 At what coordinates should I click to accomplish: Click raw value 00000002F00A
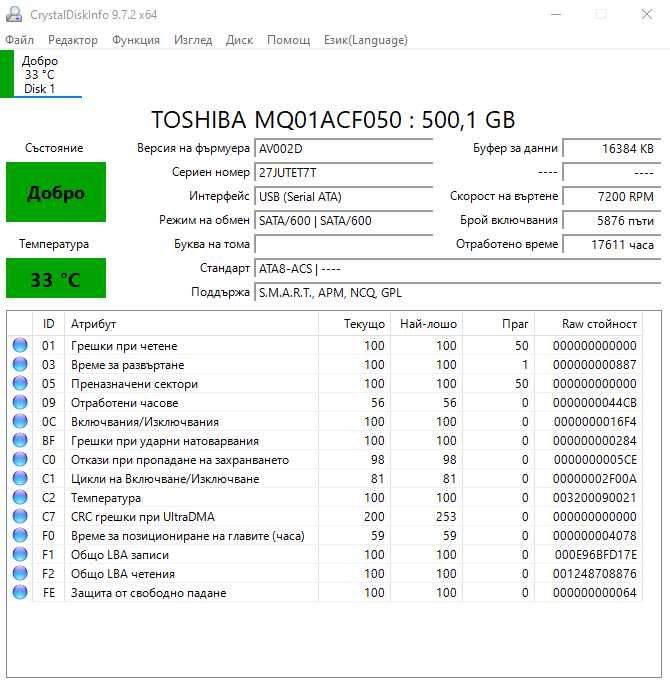(x=595, y=479)
